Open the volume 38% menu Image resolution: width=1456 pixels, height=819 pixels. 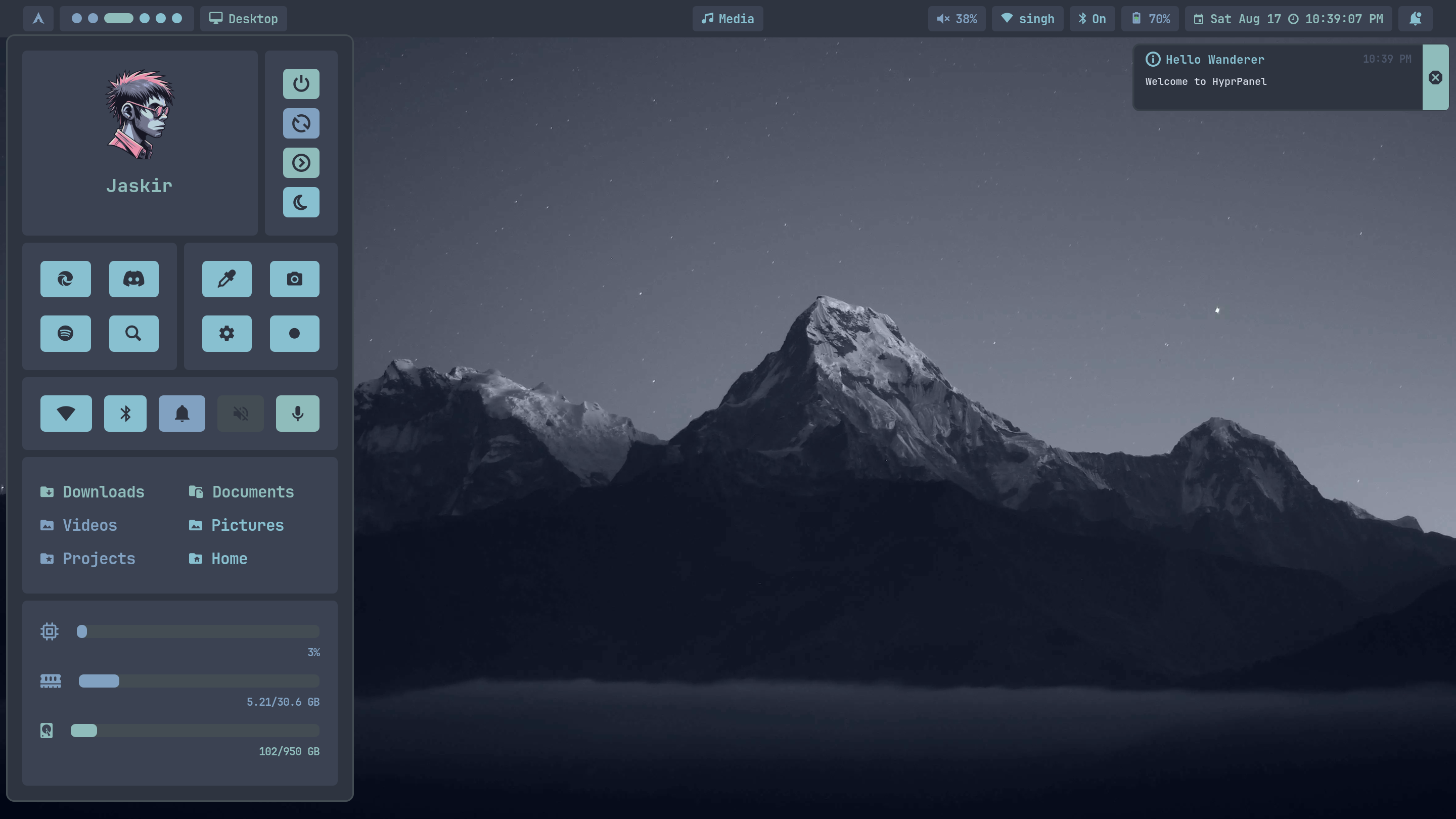click(x=957, y=19)
